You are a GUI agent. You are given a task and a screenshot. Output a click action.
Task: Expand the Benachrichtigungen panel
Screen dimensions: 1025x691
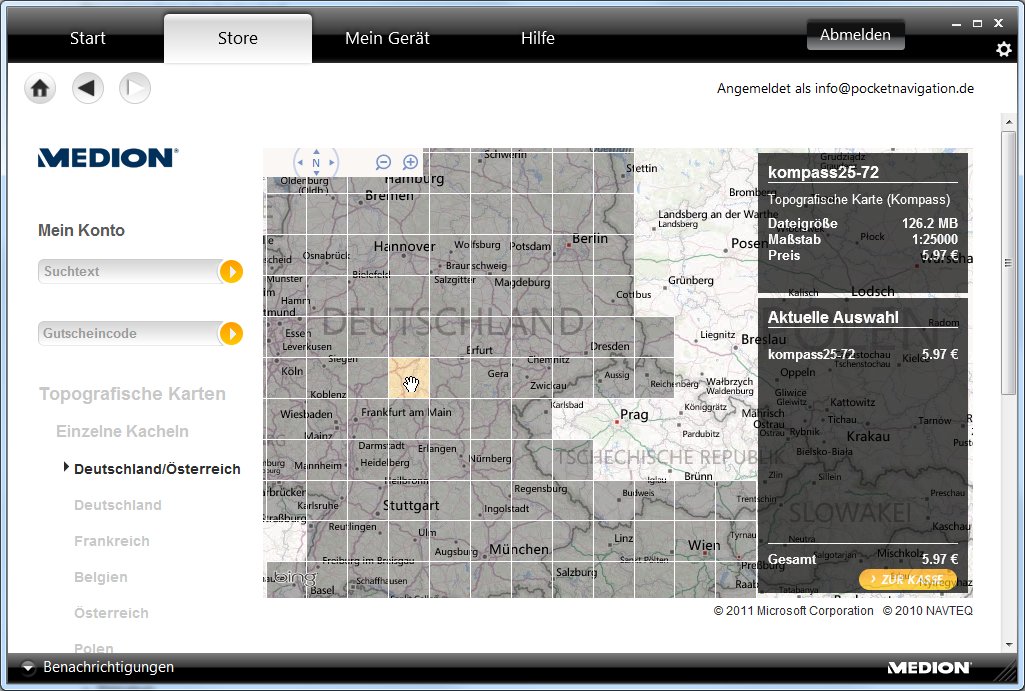coord(28,667)
